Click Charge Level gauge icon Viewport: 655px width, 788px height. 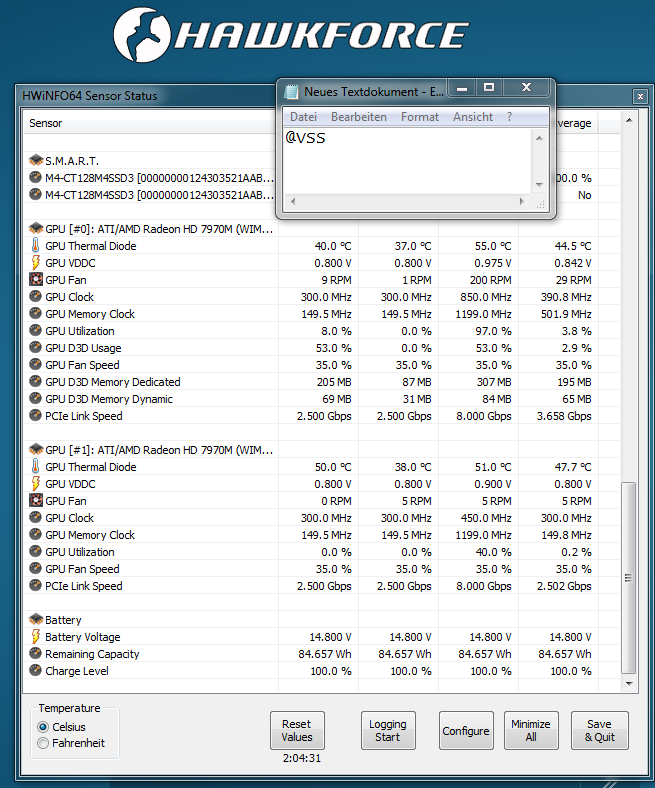tap(35, 670)
